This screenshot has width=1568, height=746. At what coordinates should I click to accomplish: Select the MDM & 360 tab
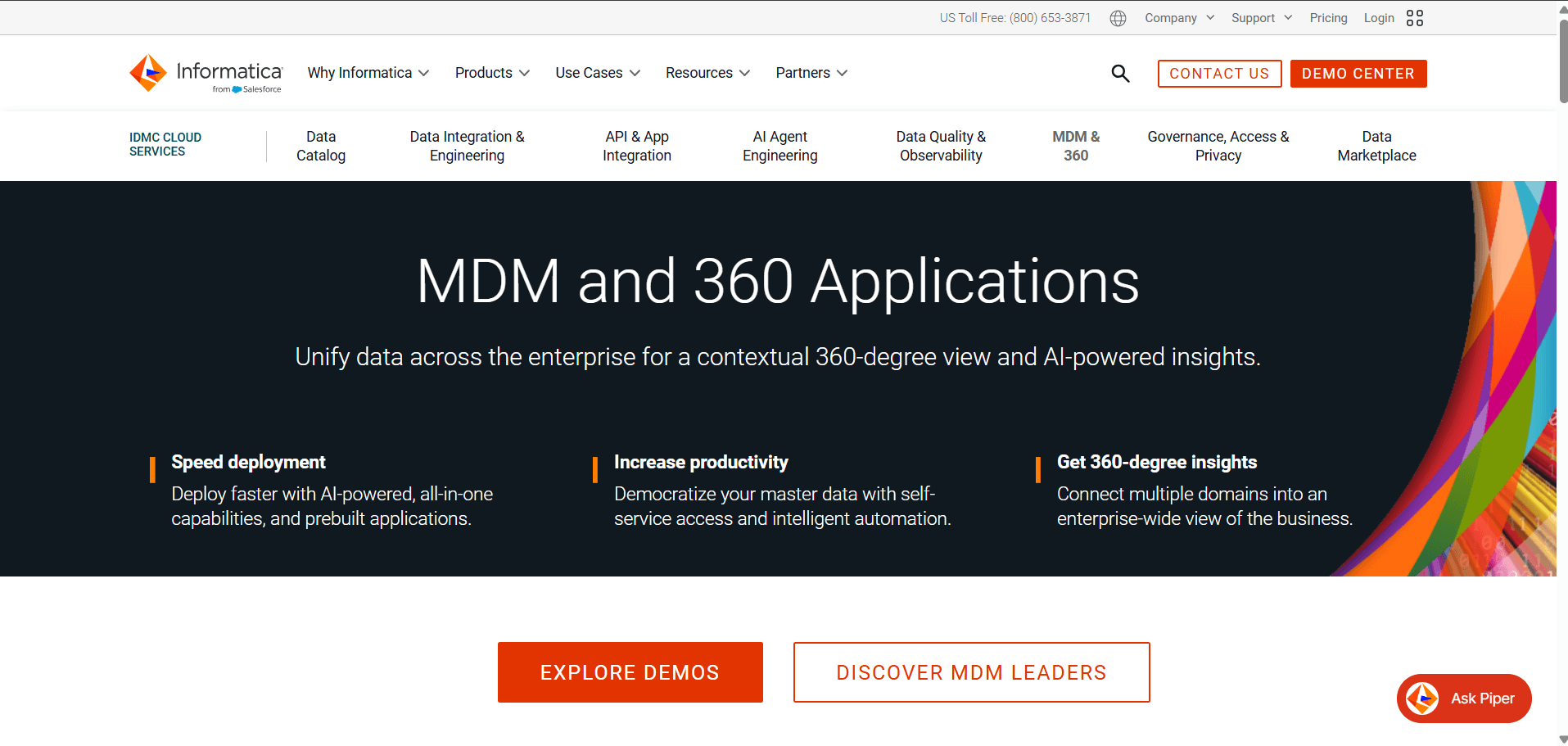coord(1076,146)
